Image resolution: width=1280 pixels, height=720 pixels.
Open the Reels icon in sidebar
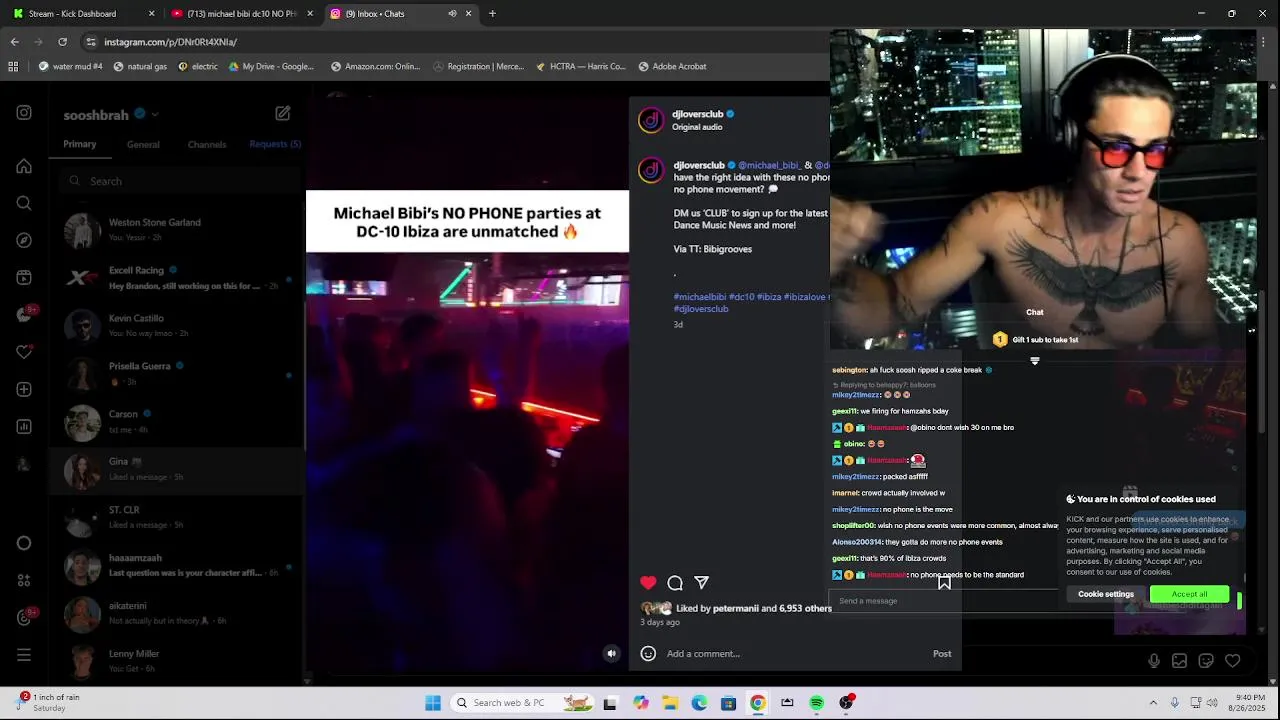24,277
